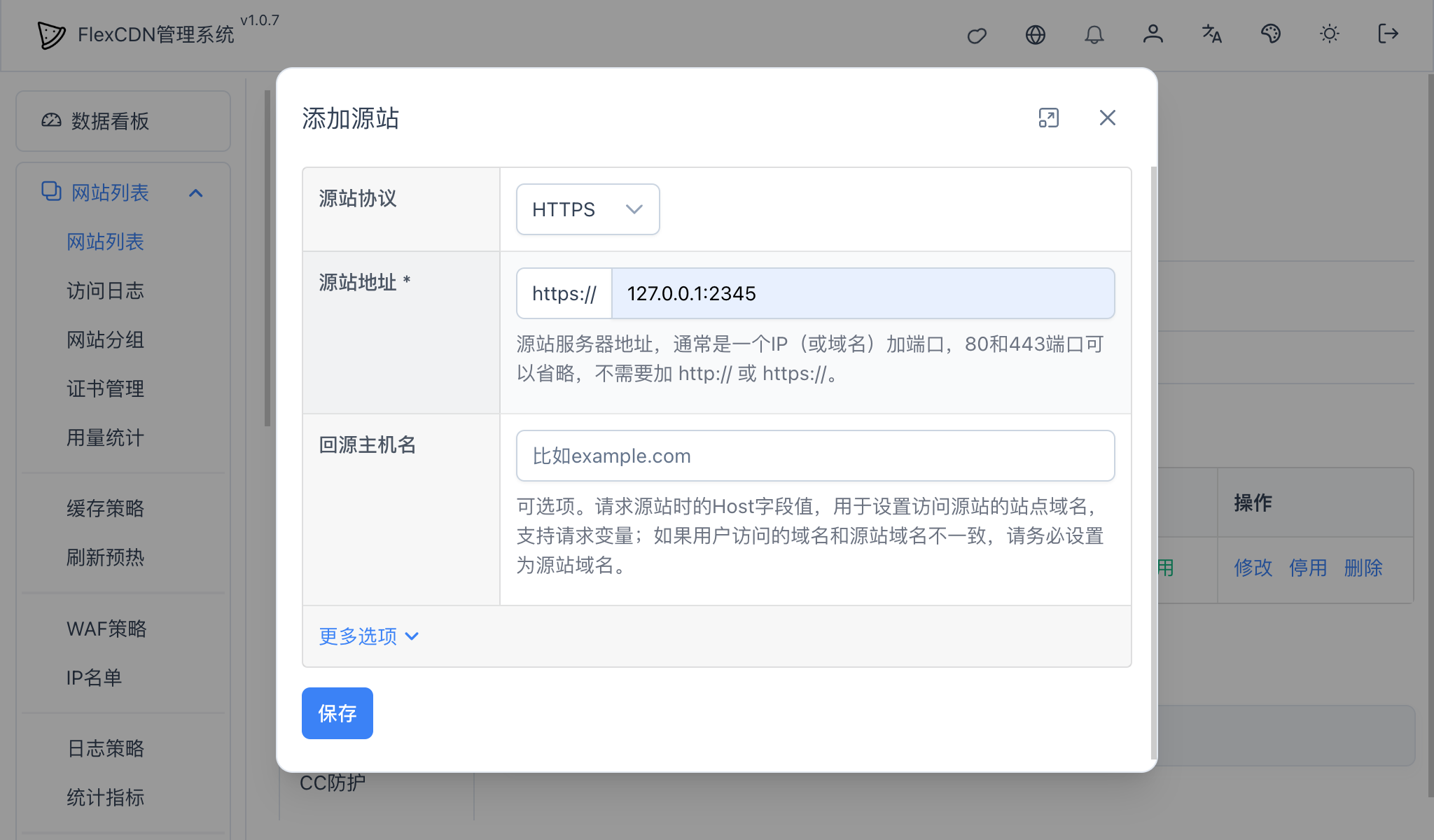Click the globe icon in the header
This screenshot has width=1434, height=840.
tap(1036, 34)
